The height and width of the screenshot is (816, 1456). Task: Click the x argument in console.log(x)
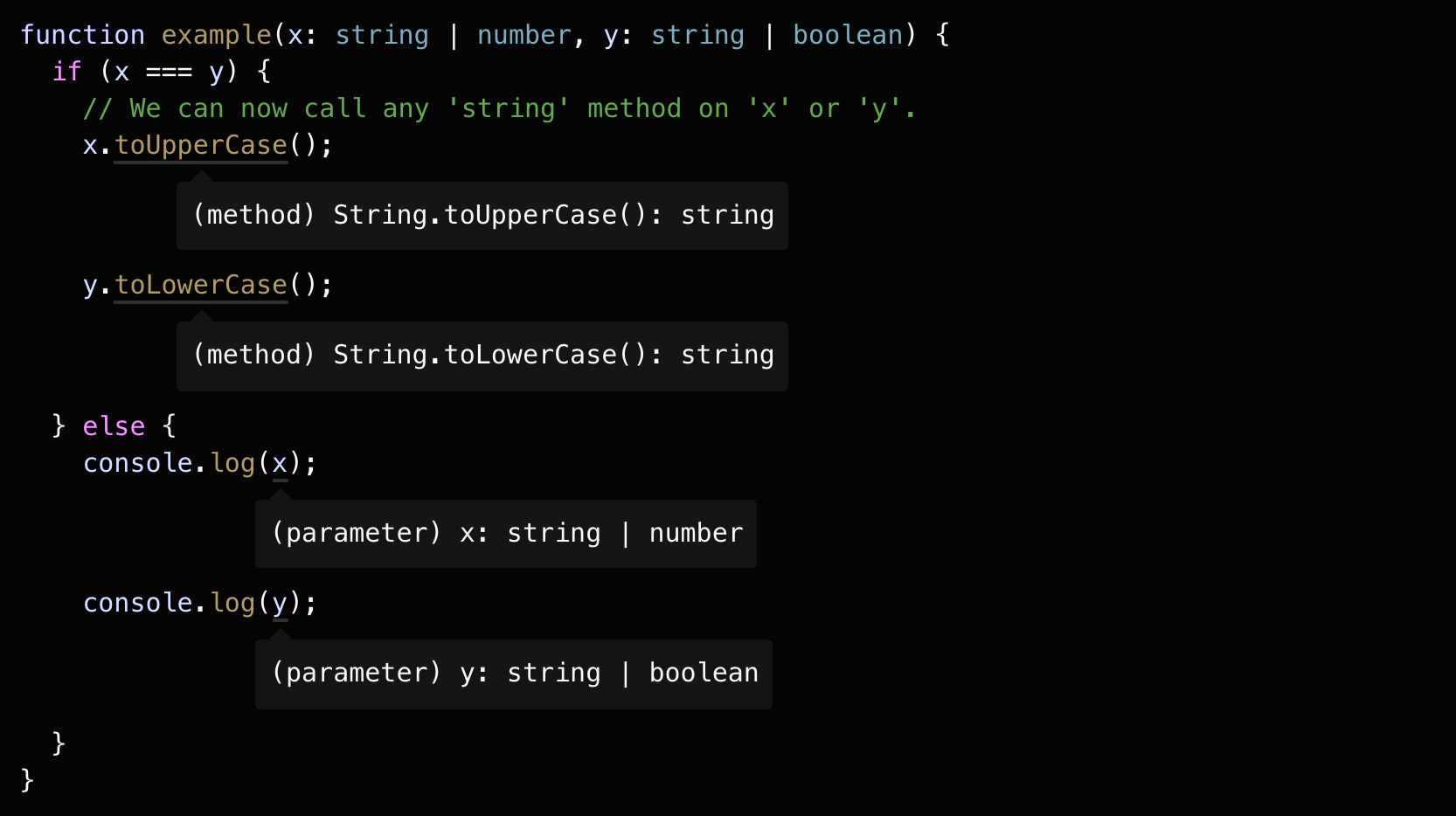click(x=280, y=463)
